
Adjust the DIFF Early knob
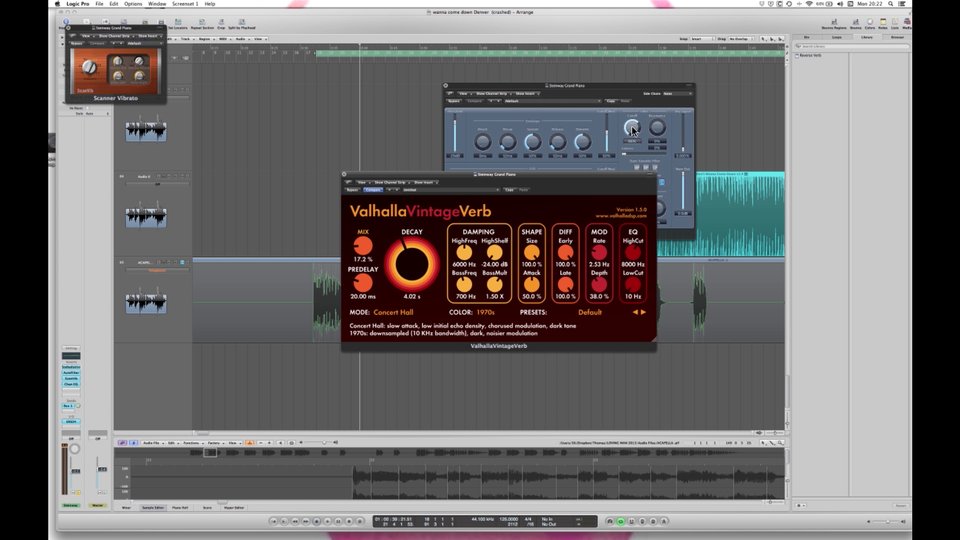565,252
